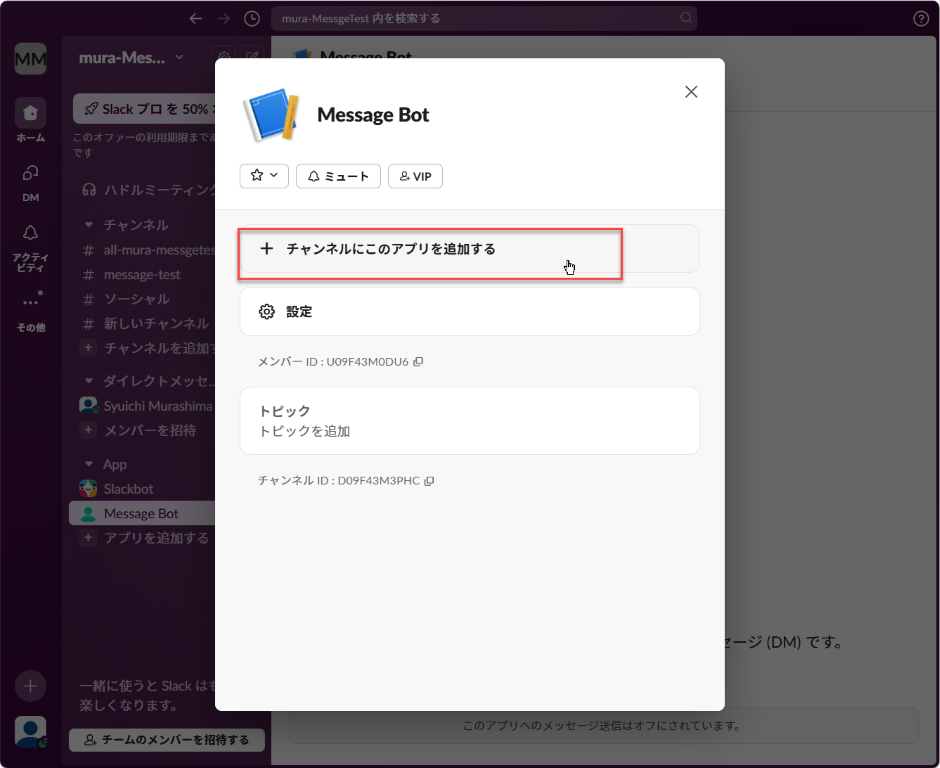Image resolution: width=940 pixels, height=768 pixels.
Task: Click the MM workspace switcher icon
Action: (x=31, y=59)
